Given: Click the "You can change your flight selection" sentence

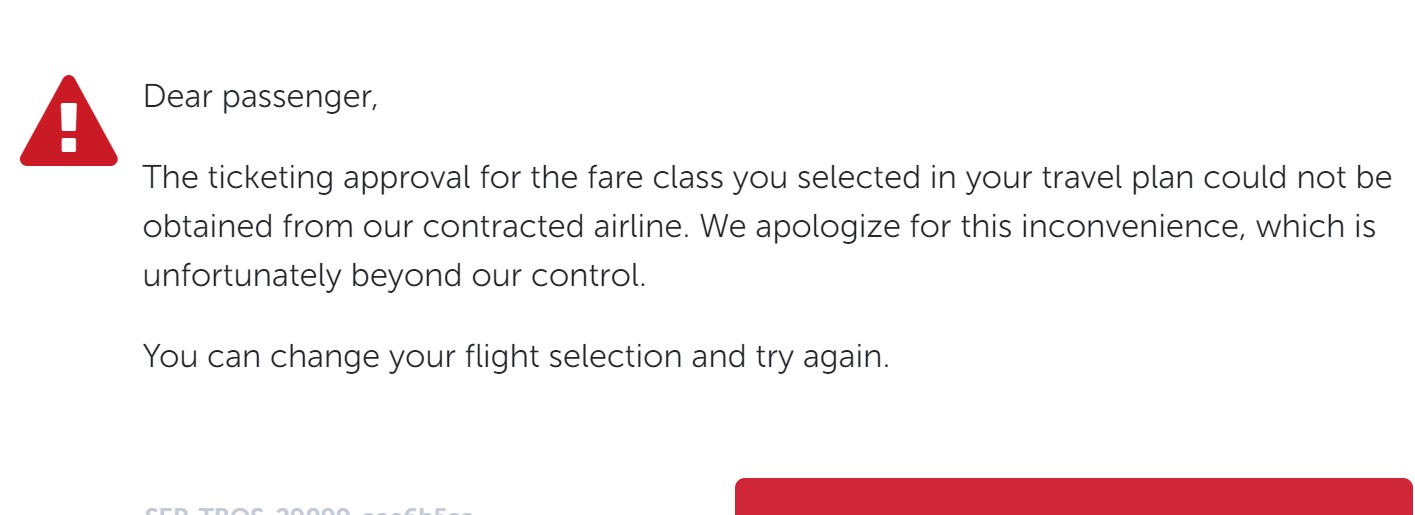Looking at the screenshot, I should pyautogui.click(x=515, y=356).
